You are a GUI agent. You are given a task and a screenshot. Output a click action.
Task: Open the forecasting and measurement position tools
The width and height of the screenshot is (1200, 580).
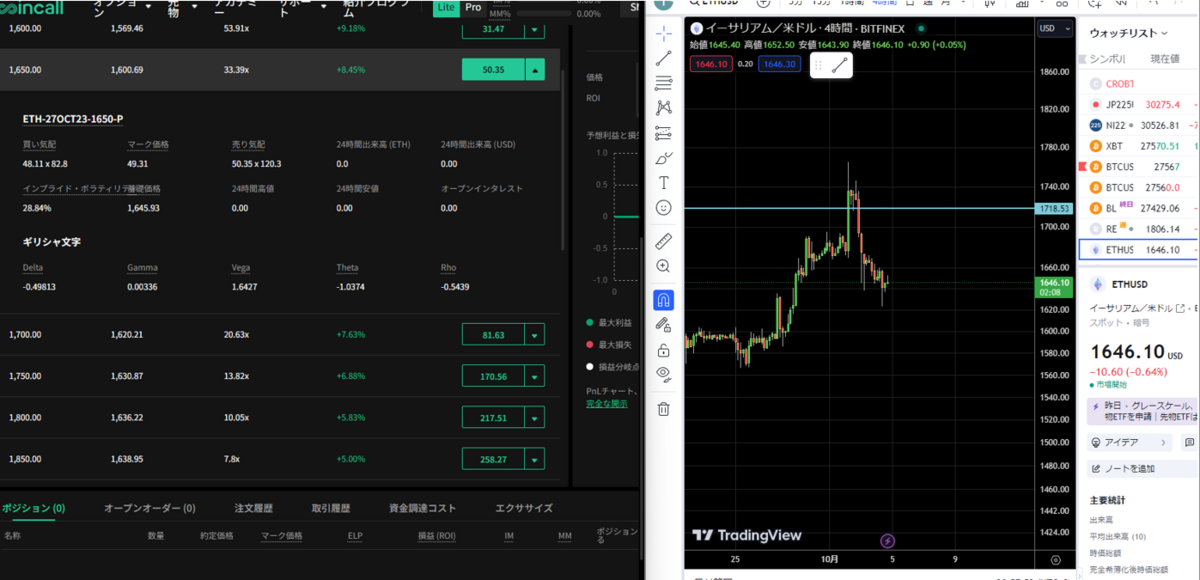pyautogui.click(x=664, y=133)
